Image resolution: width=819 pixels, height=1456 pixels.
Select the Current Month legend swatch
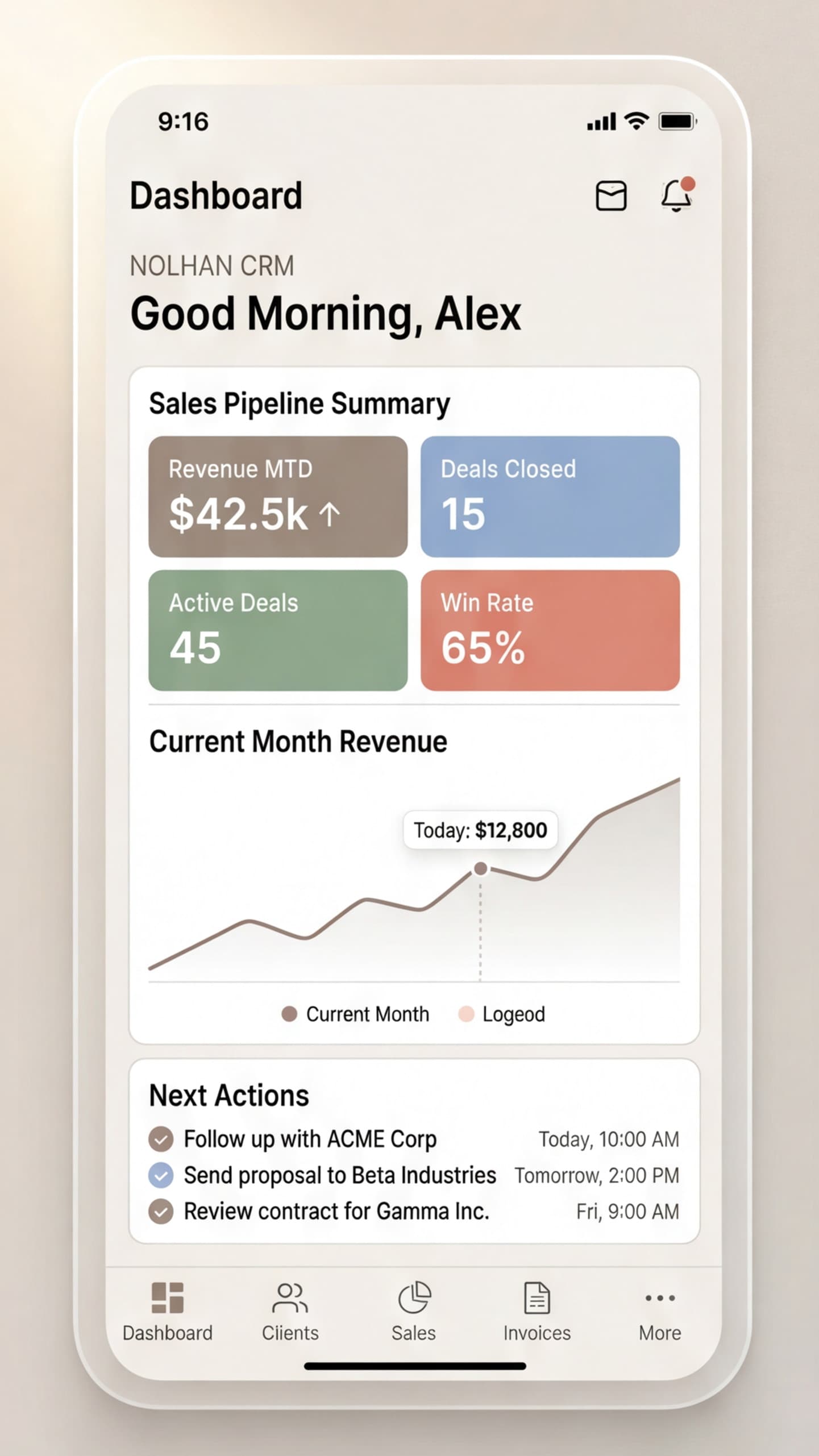point(289,1013)
